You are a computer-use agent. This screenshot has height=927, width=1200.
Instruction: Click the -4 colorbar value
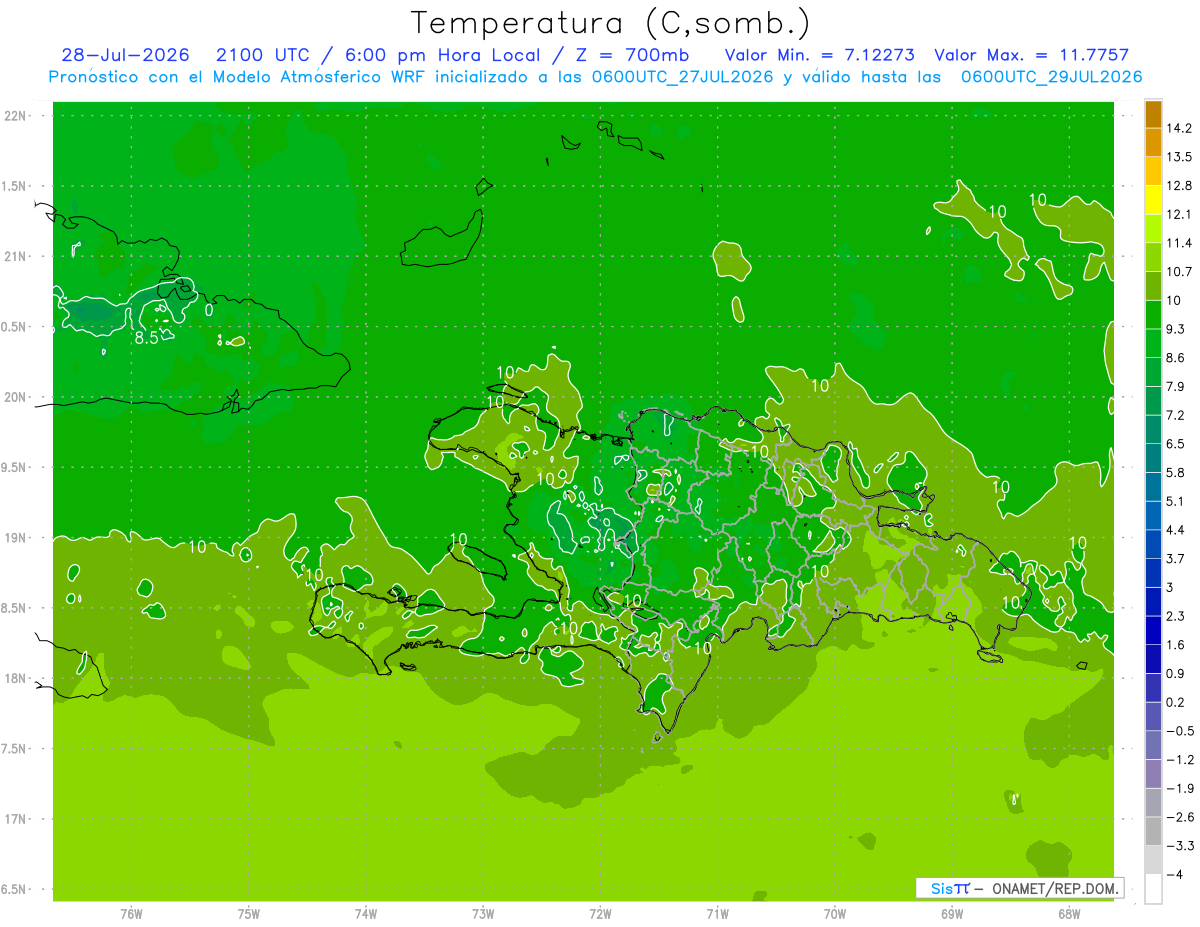point(1175,874)
